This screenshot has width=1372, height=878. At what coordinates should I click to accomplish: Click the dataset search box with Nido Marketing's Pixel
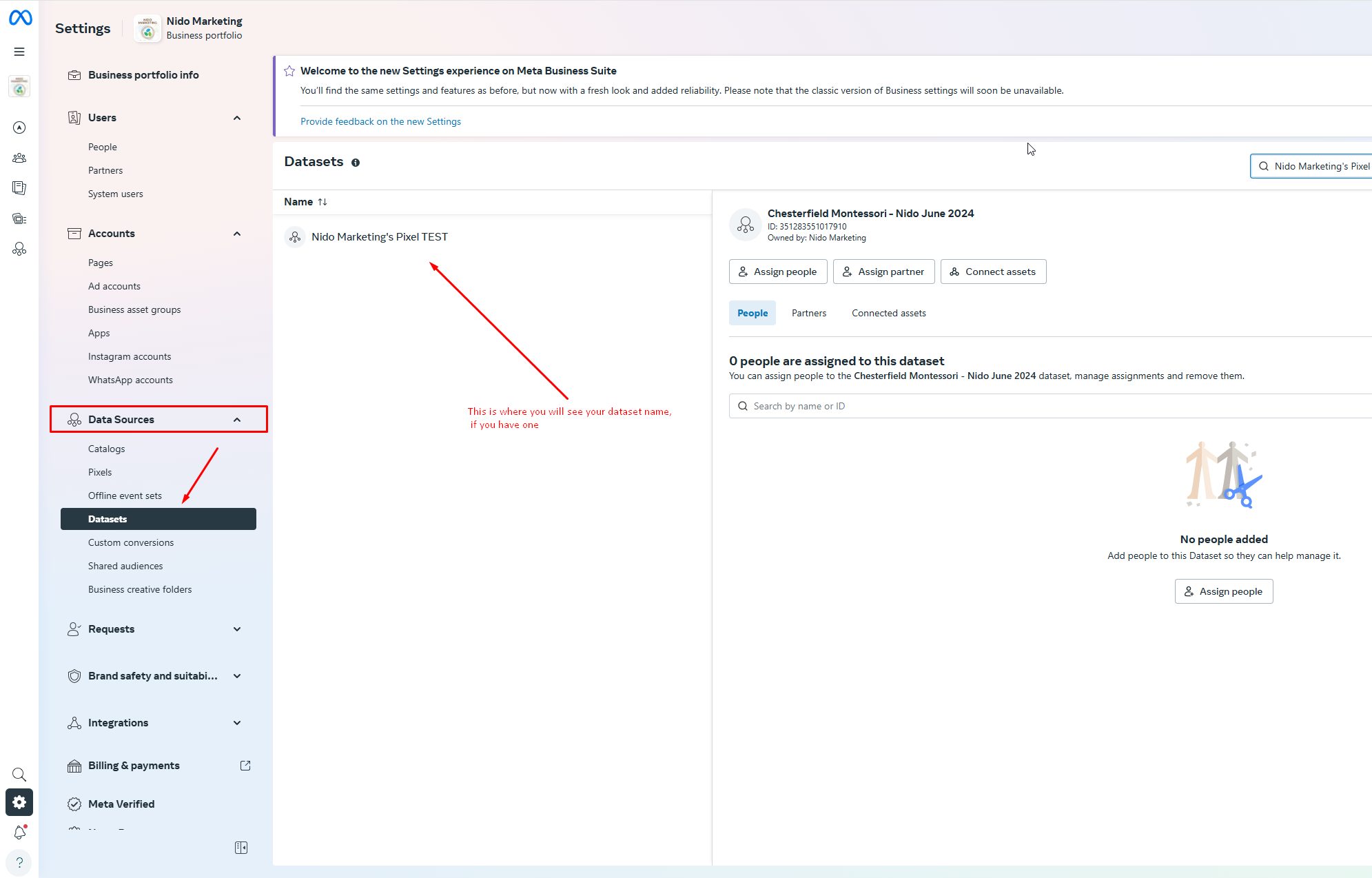pyautogui.click(x=1311, y=166)
